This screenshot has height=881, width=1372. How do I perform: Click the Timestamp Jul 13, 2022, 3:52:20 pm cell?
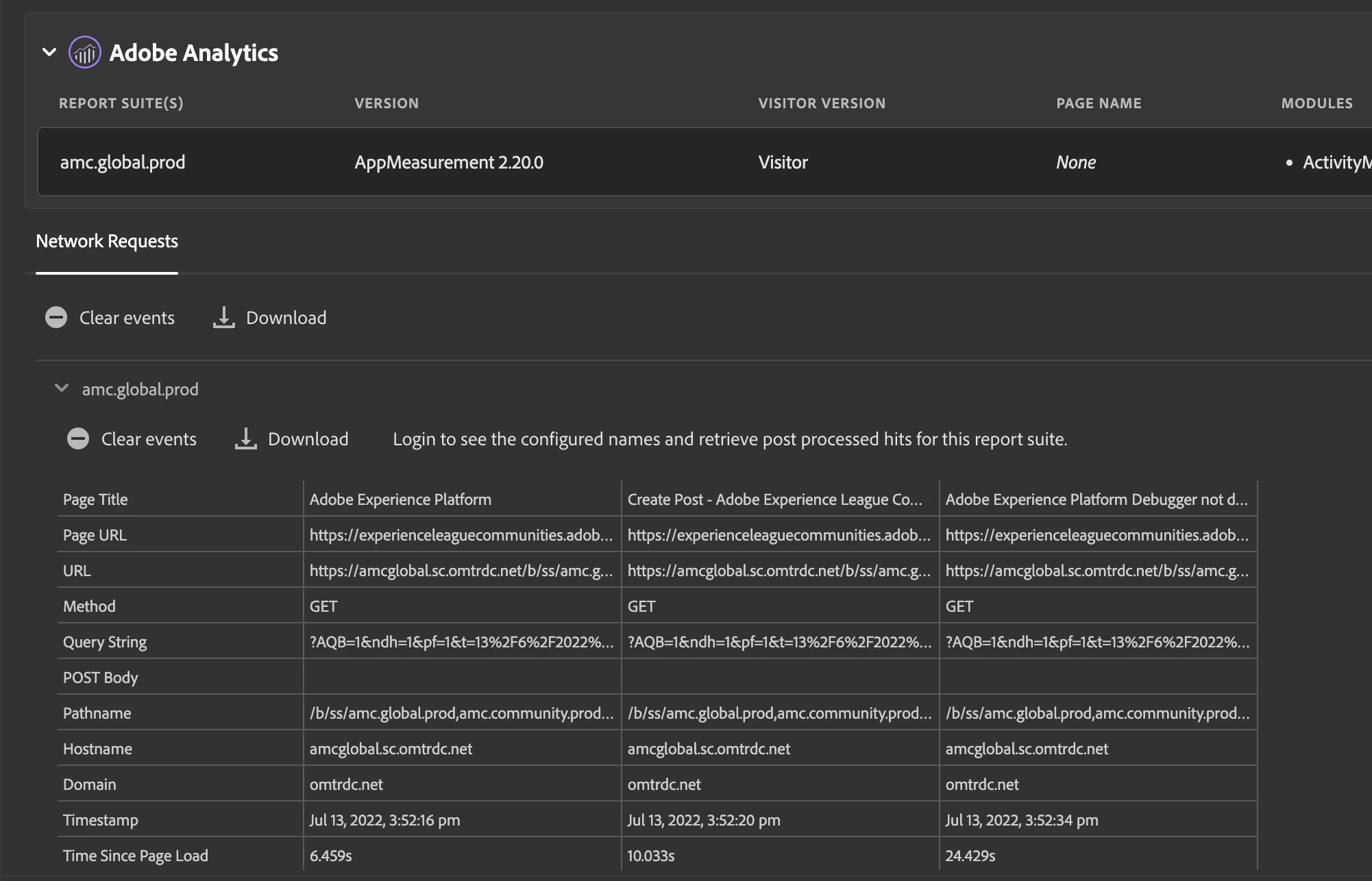click(x=704, y=820)
